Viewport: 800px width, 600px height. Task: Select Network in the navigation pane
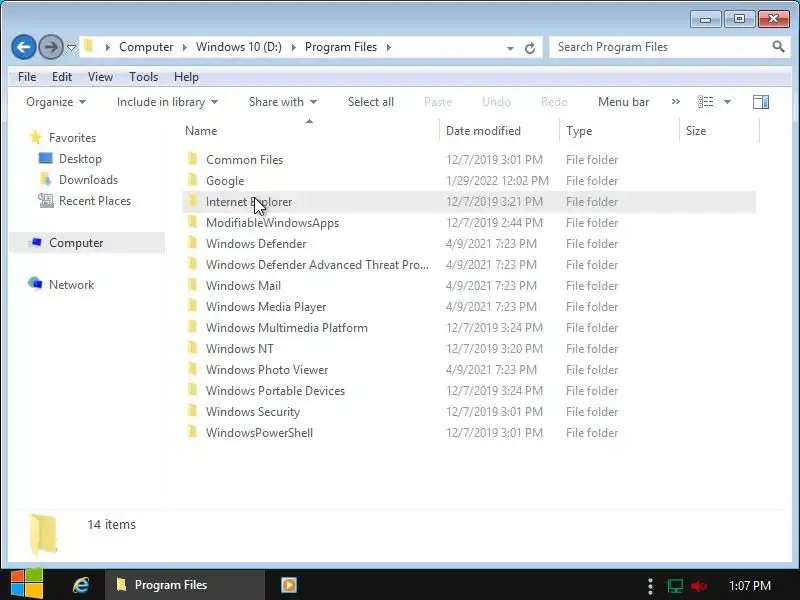point(71,285)
